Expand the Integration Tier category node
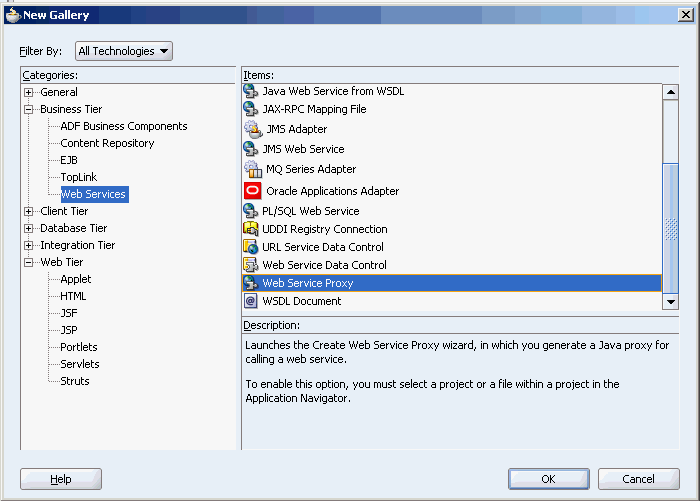 click(29, 245)
